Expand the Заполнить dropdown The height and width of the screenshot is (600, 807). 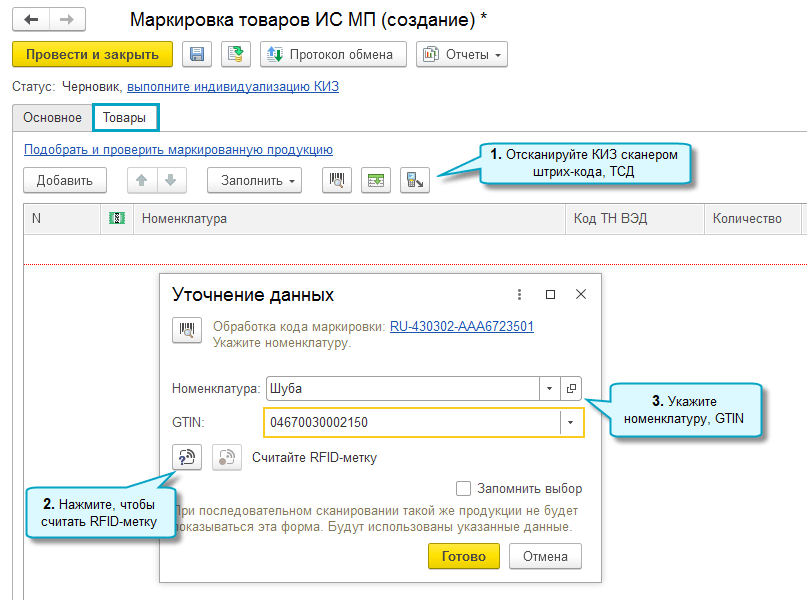pyautogui.click(x=254, y=180)
